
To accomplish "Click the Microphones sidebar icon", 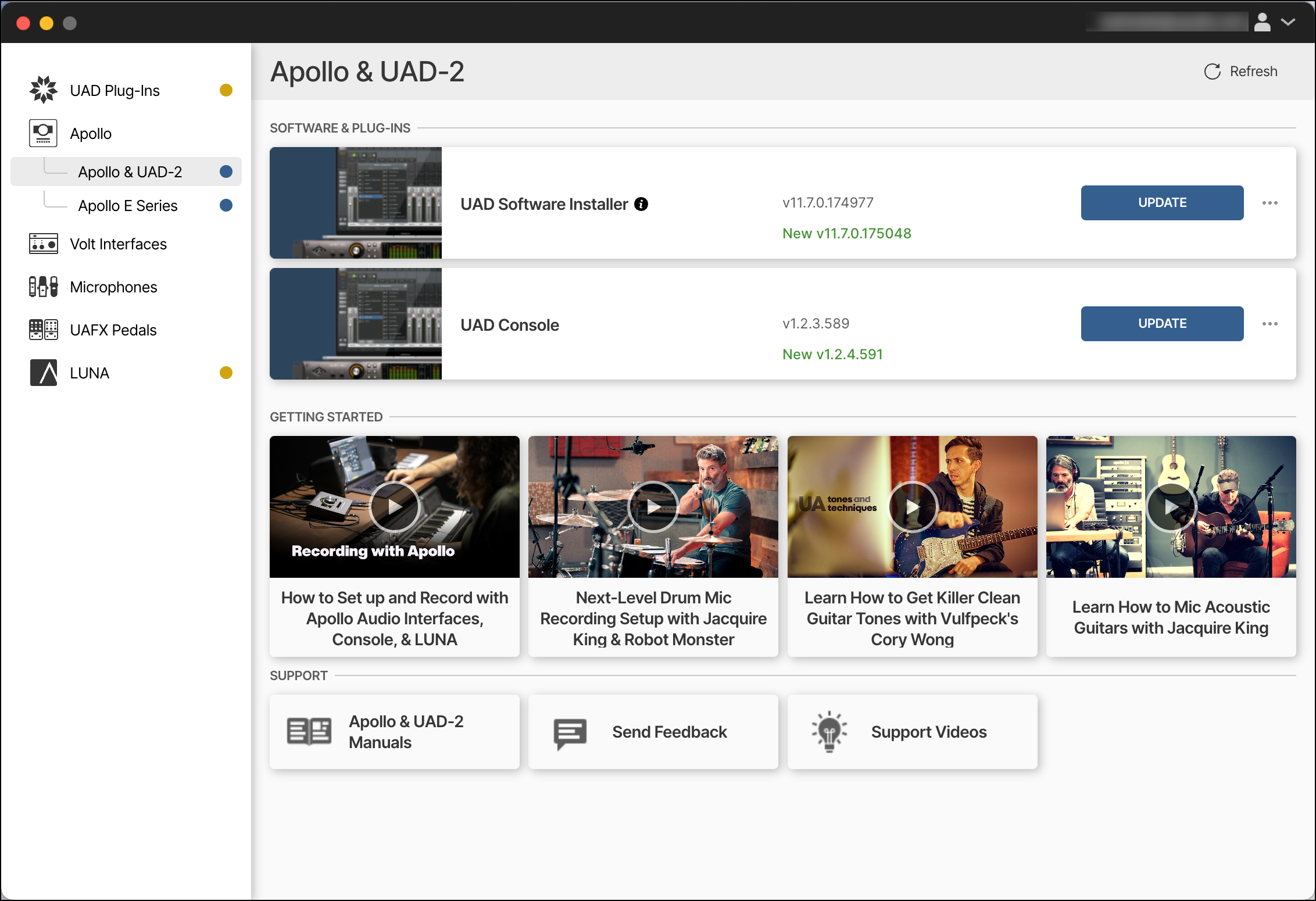I will pyautogui.click(x=43, y=286).
